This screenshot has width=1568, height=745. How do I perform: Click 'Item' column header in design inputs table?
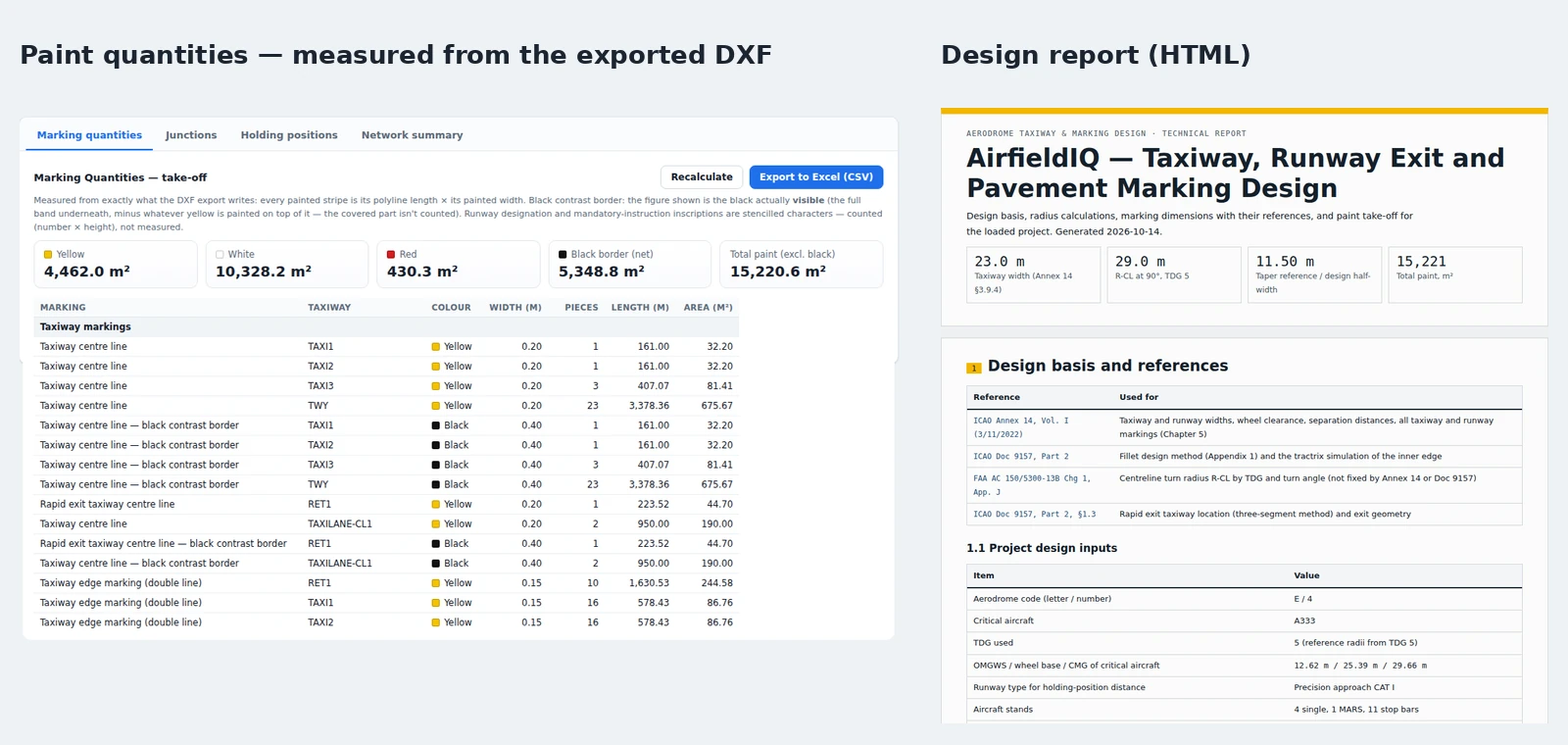point(984,576)
